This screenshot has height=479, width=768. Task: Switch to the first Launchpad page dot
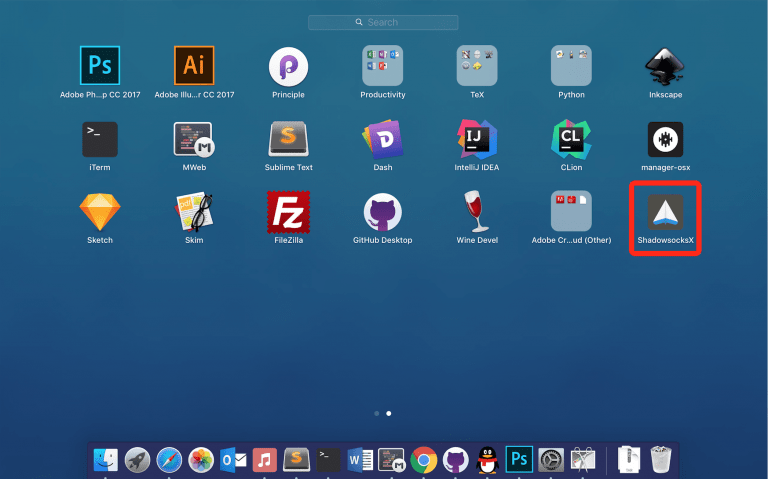(377, 413)
